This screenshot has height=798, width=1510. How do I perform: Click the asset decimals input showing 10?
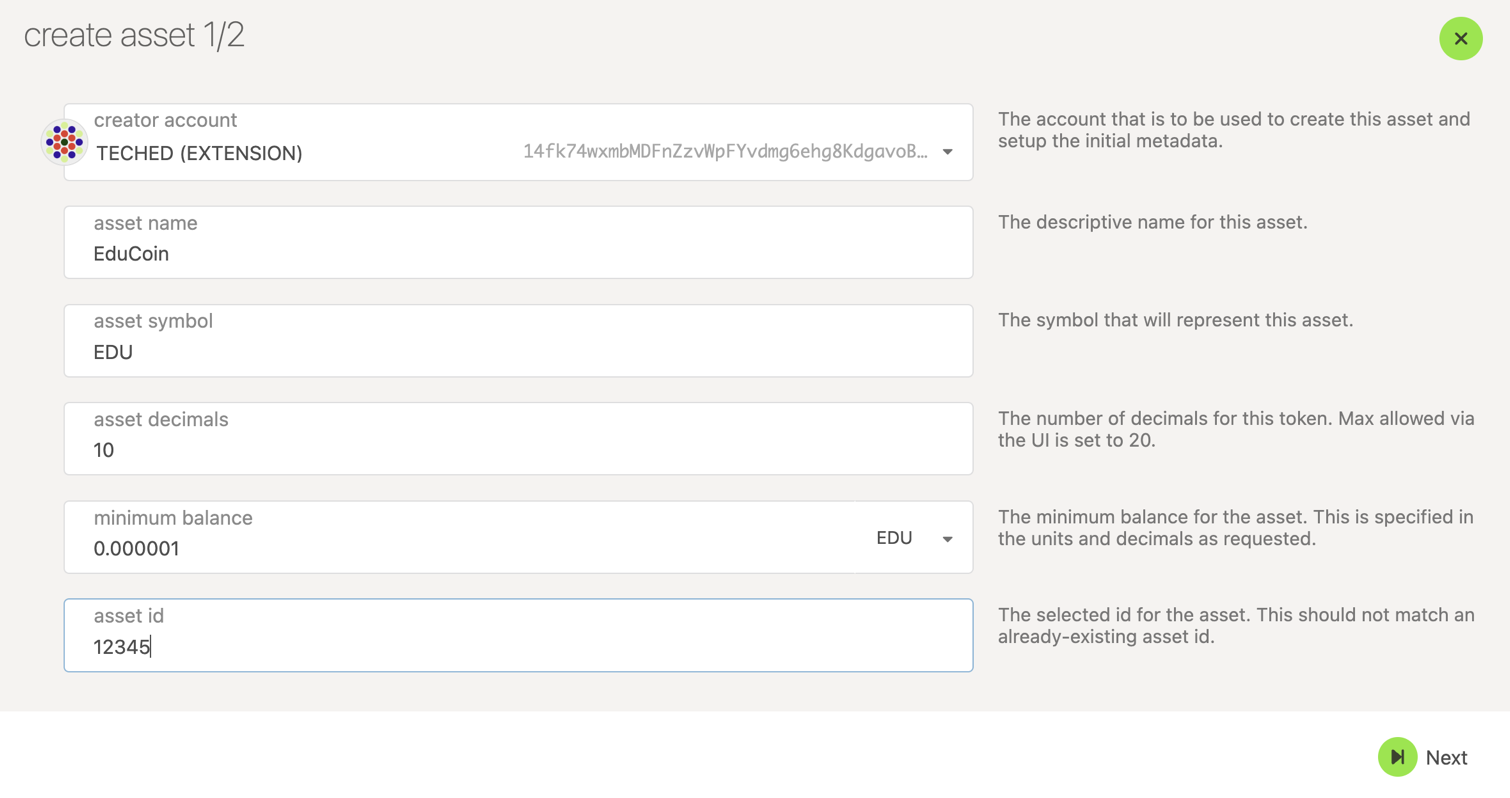518,439
